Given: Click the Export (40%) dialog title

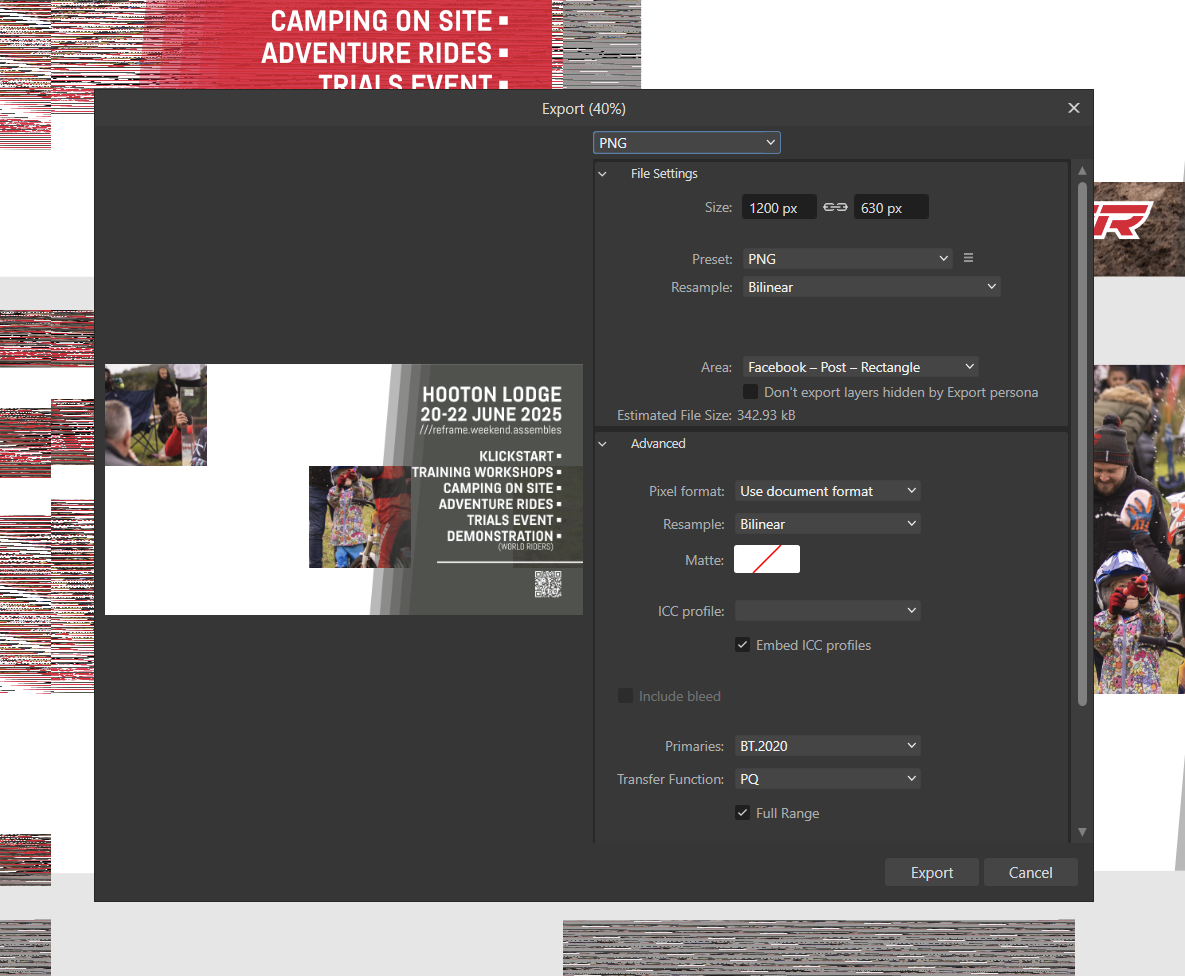Looking at the screenshot, I should pos(583,109).
